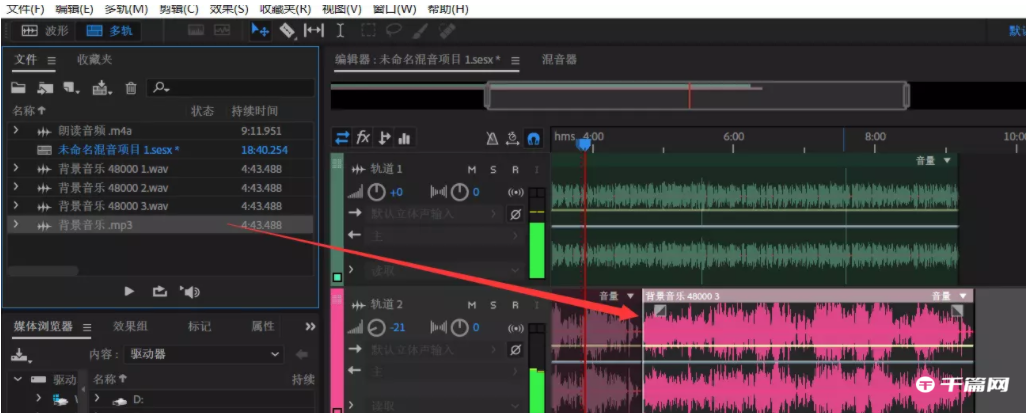The width and height of the screenshot is (1030, 413).
Task: Expand the 背景音乐 .mp3 file entry
Action: pyautogui.click(x=16, y=225)
